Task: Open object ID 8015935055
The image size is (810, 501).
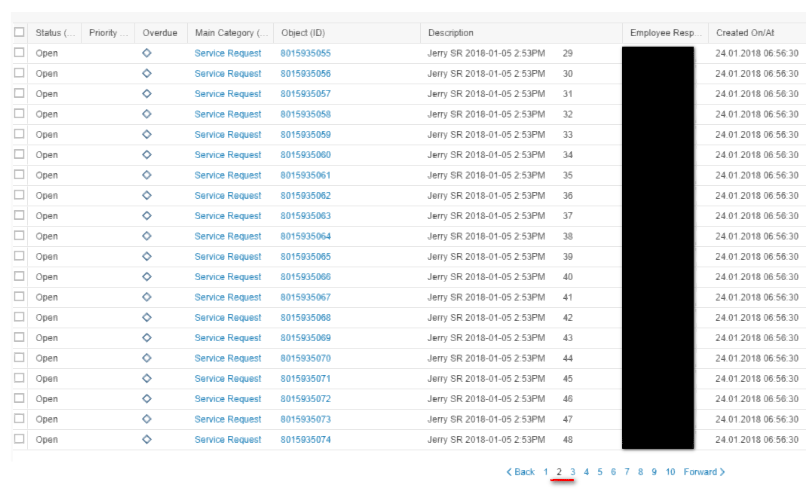Action: (x=305, y=53)
